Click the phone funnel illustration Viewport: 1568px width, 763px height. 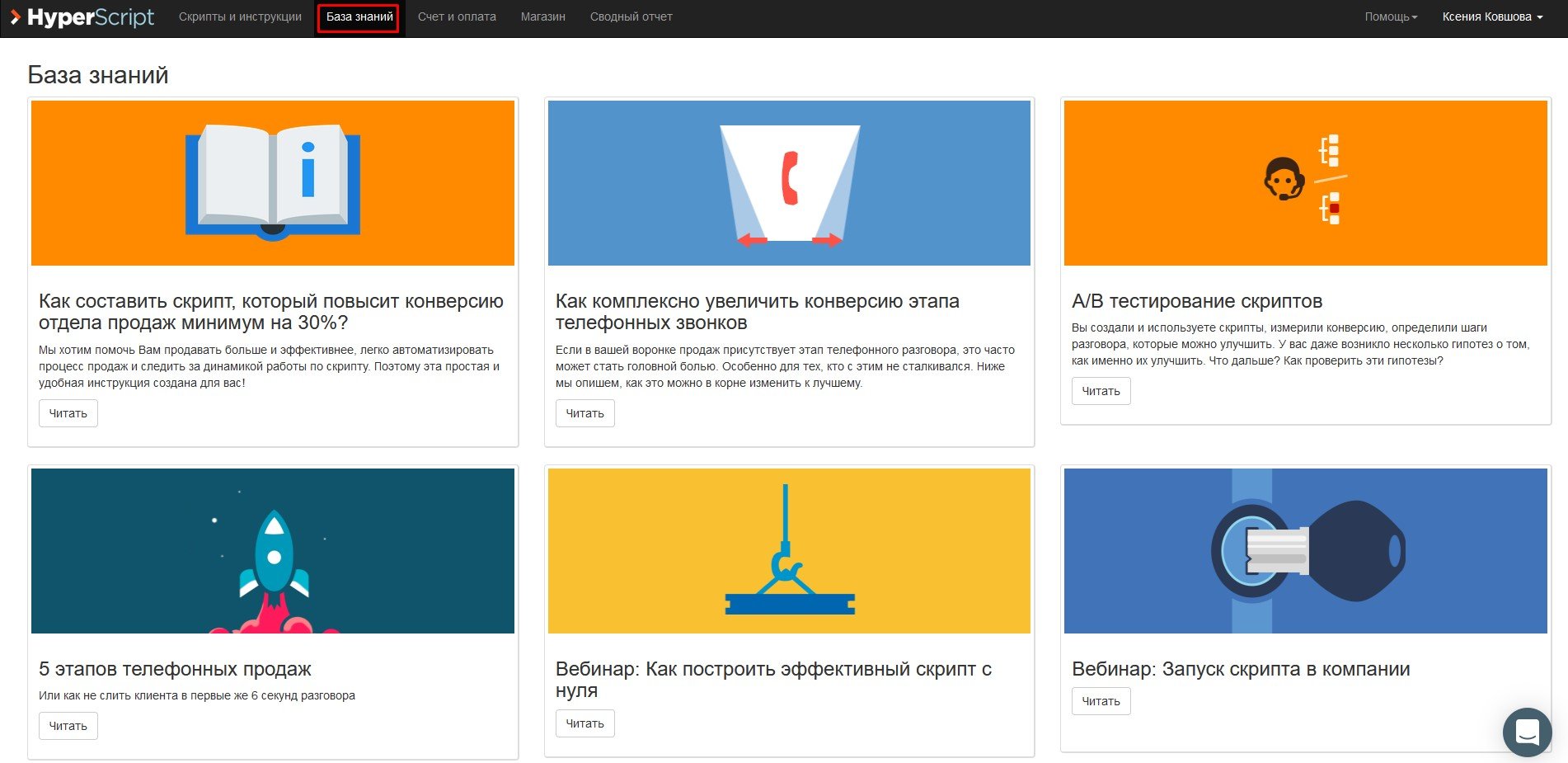789,183
